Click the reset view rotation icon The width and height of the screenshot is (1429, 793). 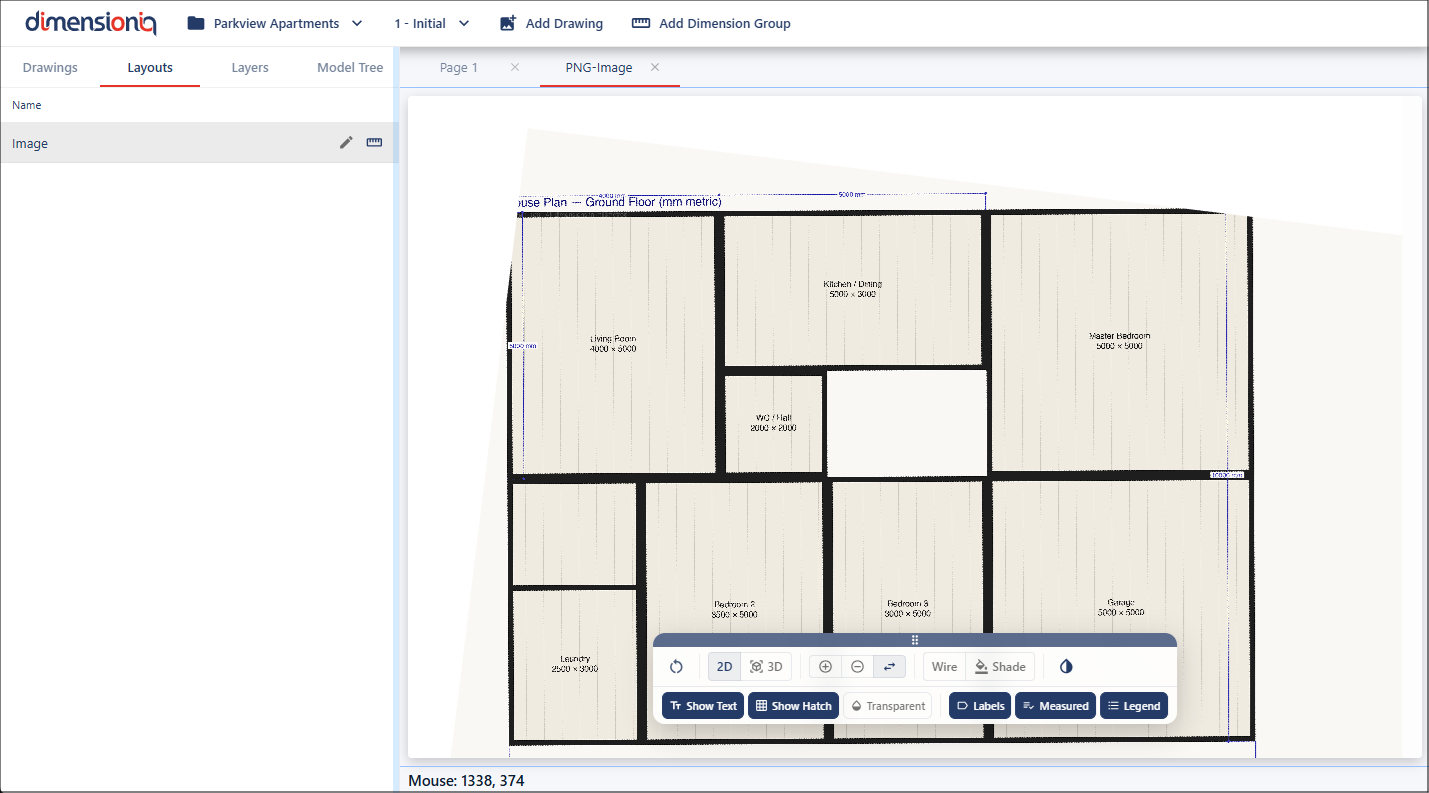(x=676, y=667)
